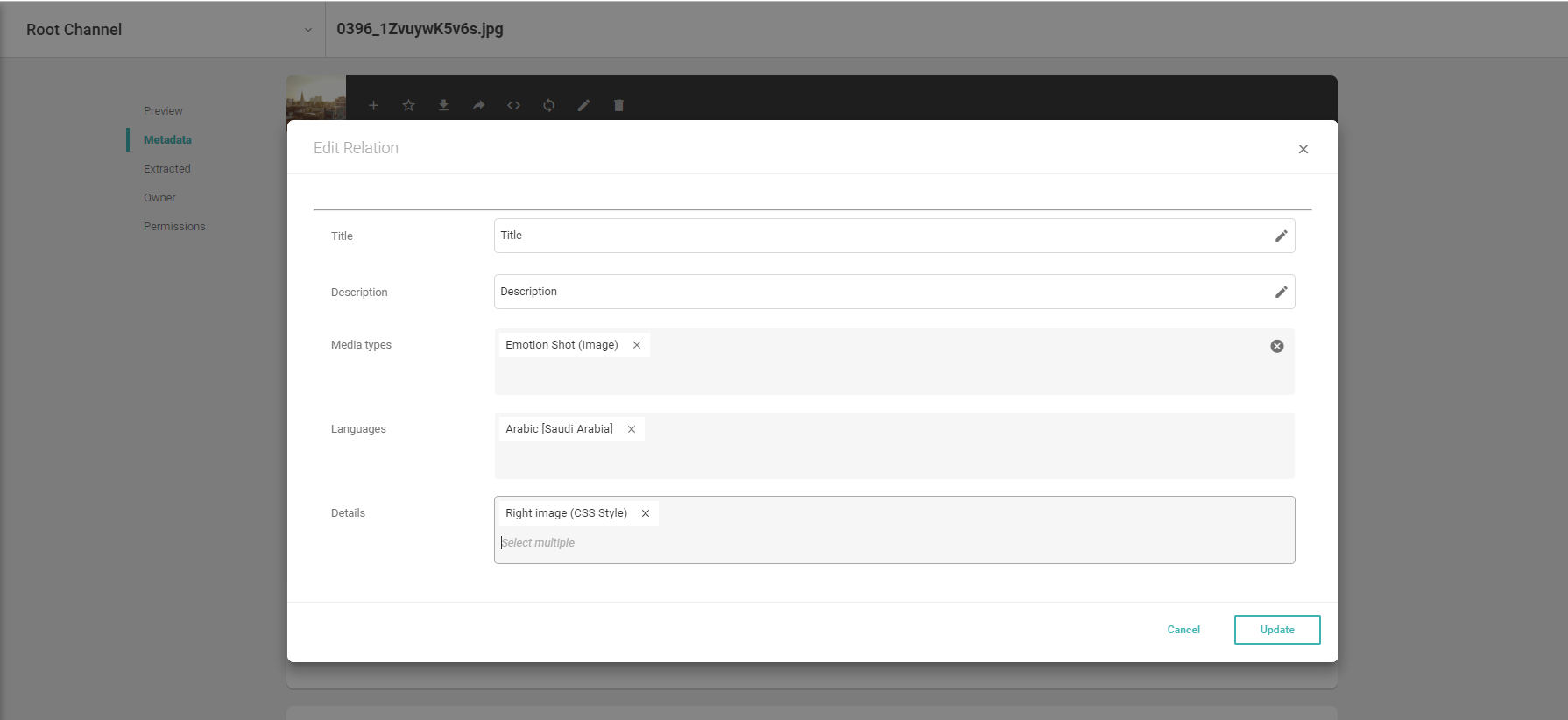The image size is (1568, 720).
Task: Click the add plus icon in toolbar
Action: click(x=373, y=105)
